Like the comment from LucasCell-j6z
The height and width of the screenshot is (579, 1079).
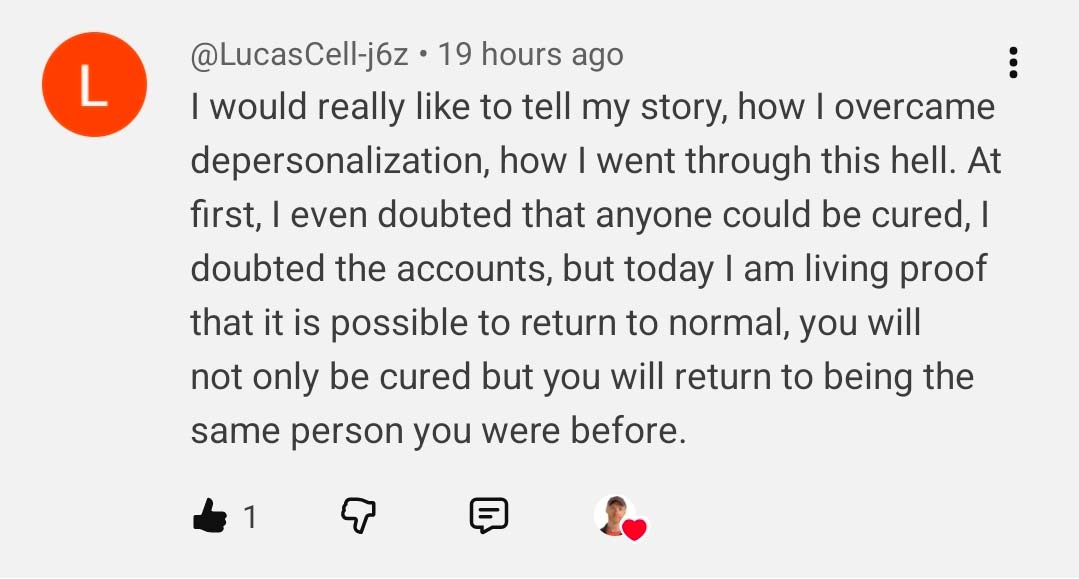tap(207, 515)
